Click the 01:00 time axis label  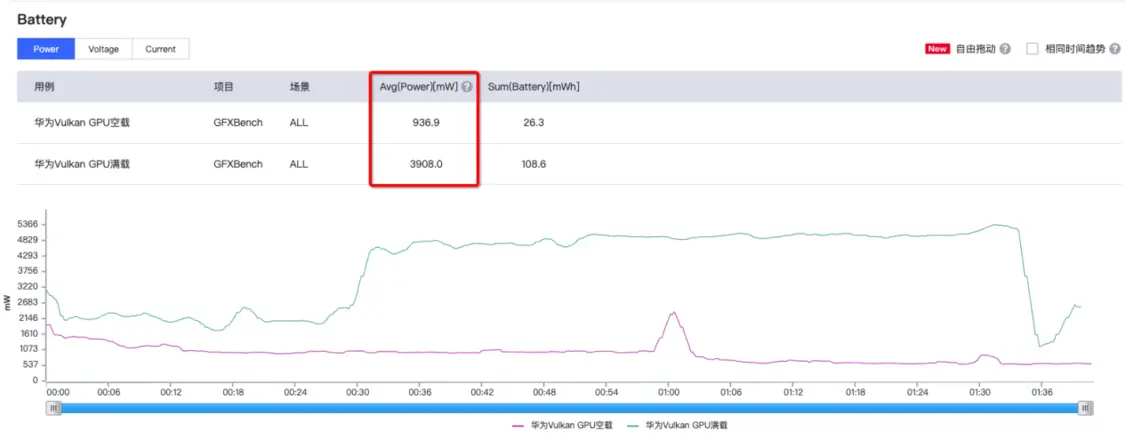(668, 392)
